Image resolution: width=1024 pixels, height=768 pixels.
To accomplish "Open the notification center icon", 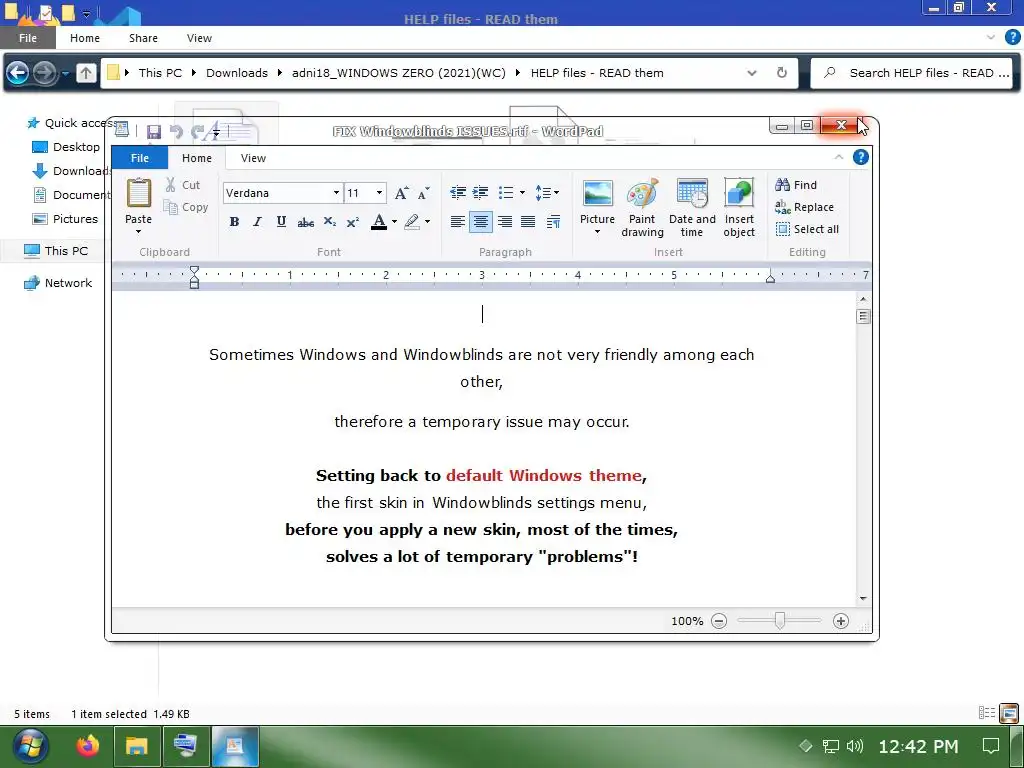I will pos(991,746).
